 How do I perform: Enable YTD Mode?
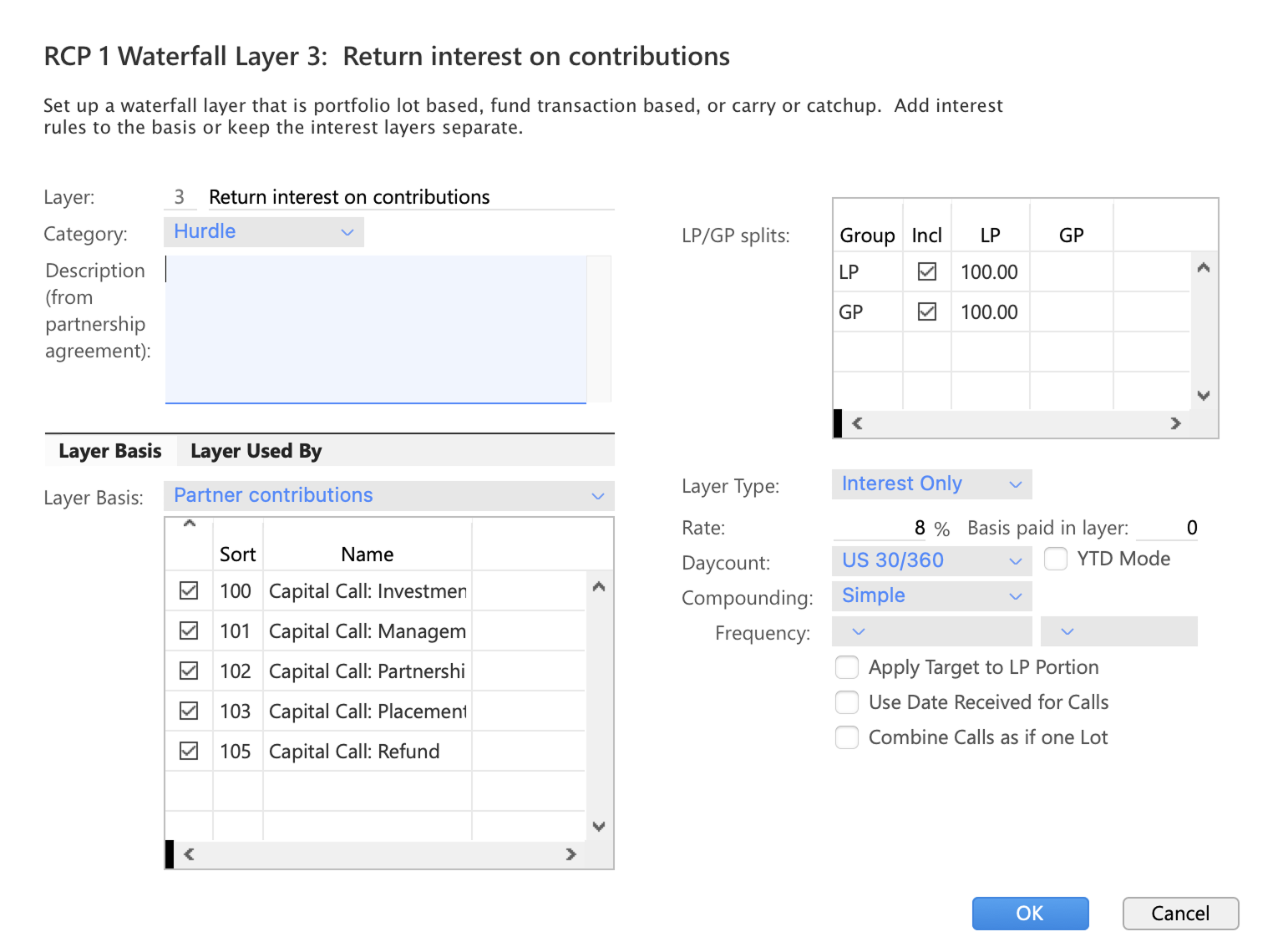point(1056,559)
